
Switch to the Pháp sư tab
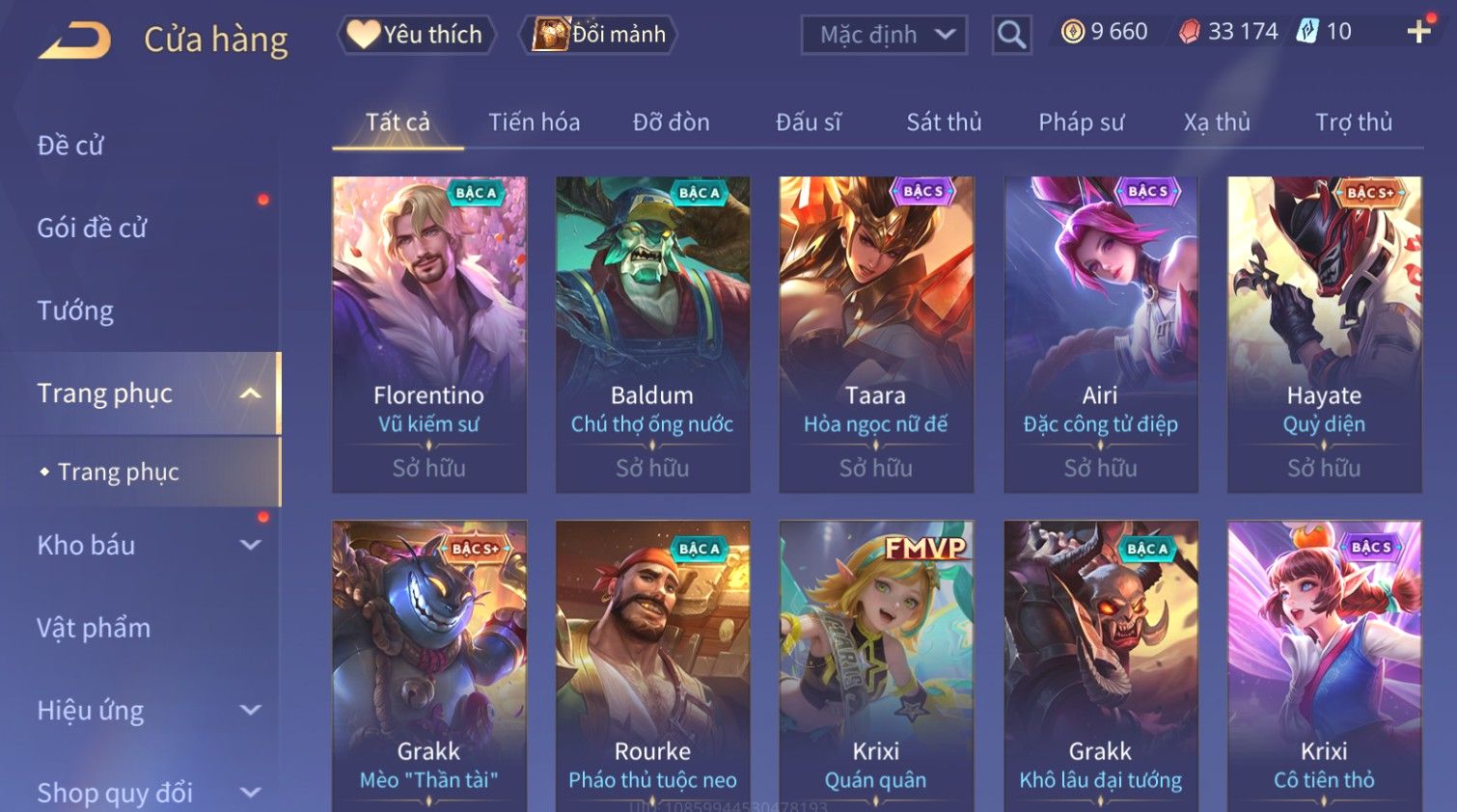tap(1081, 122)
